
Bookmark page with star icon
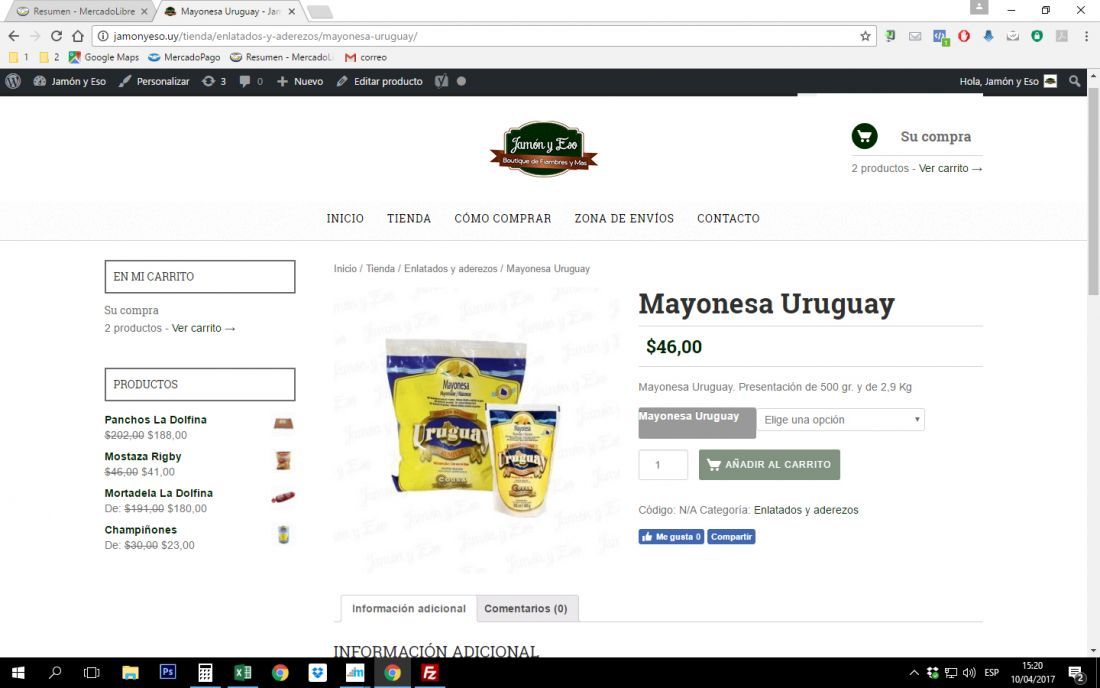865,36
